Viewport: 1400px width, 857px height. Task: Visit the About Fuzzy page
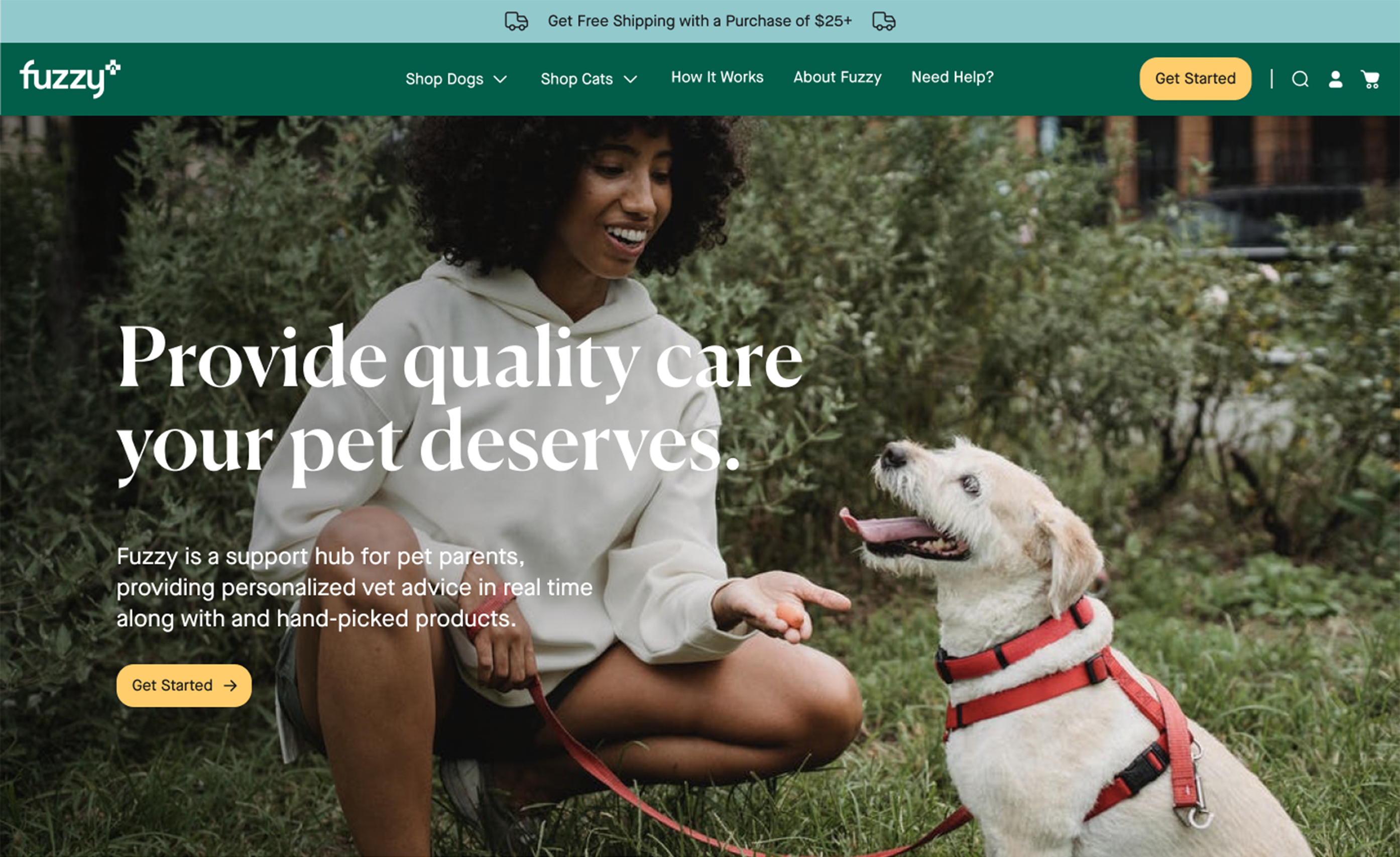[x=838, y=77]
